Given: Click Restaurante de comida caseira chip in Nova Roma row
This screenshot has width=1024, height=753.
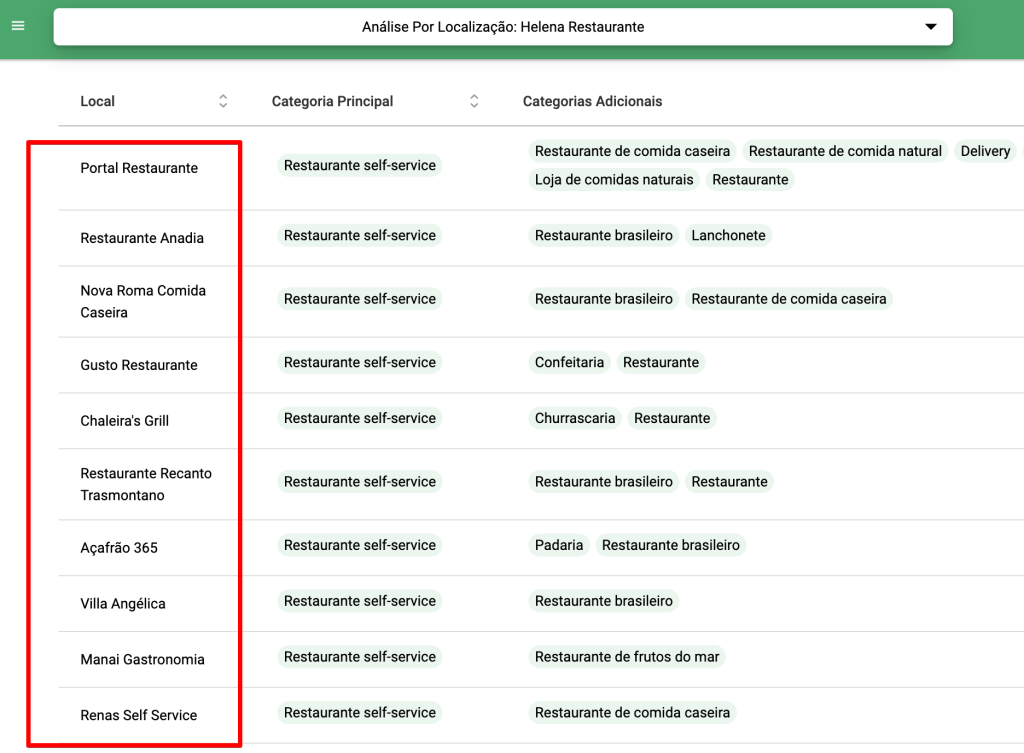Looking at the screenshot, I should coord(789,298).
